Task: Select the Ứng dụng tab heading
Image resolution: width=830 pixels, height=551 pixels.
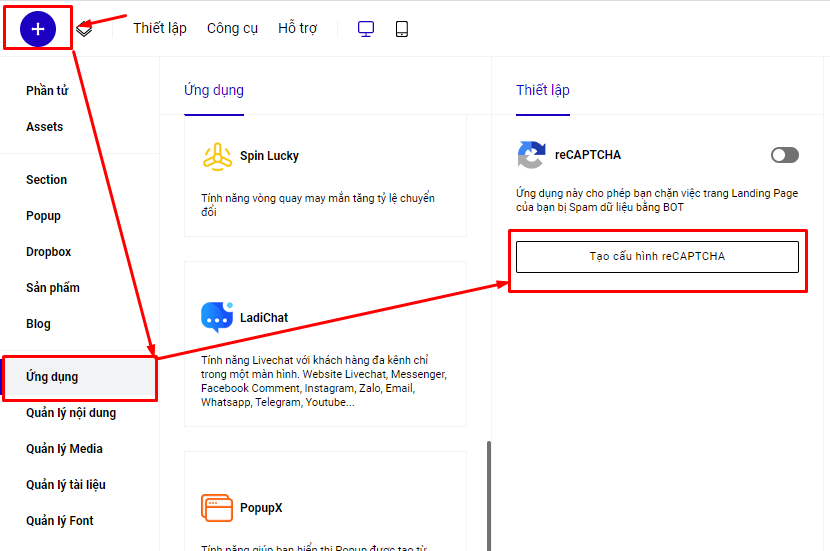Action: (x=214, y=90)
